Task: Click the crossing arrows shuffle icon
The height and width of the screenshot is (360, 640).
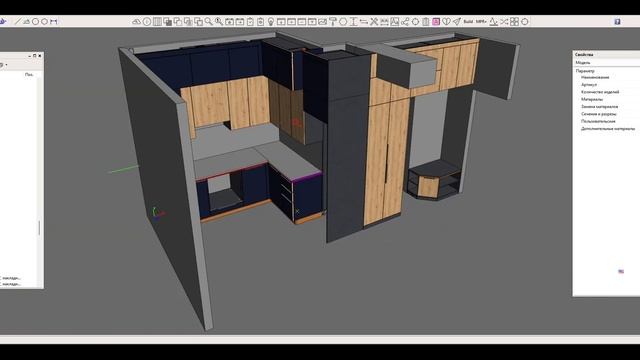Action: point(504,22)
